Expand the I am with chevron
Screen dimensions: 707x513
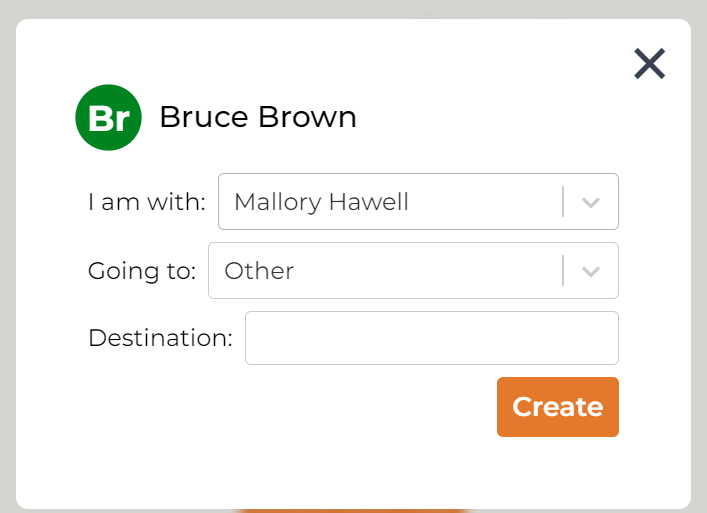pyautogui.click(x=591, y=202)
